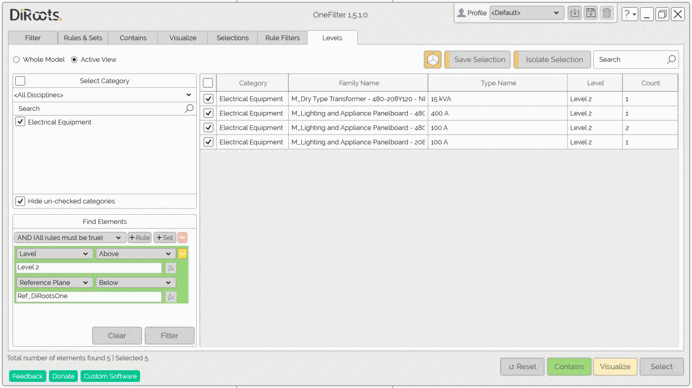Remove the Level rule with the yellow minus

[182, 253]
